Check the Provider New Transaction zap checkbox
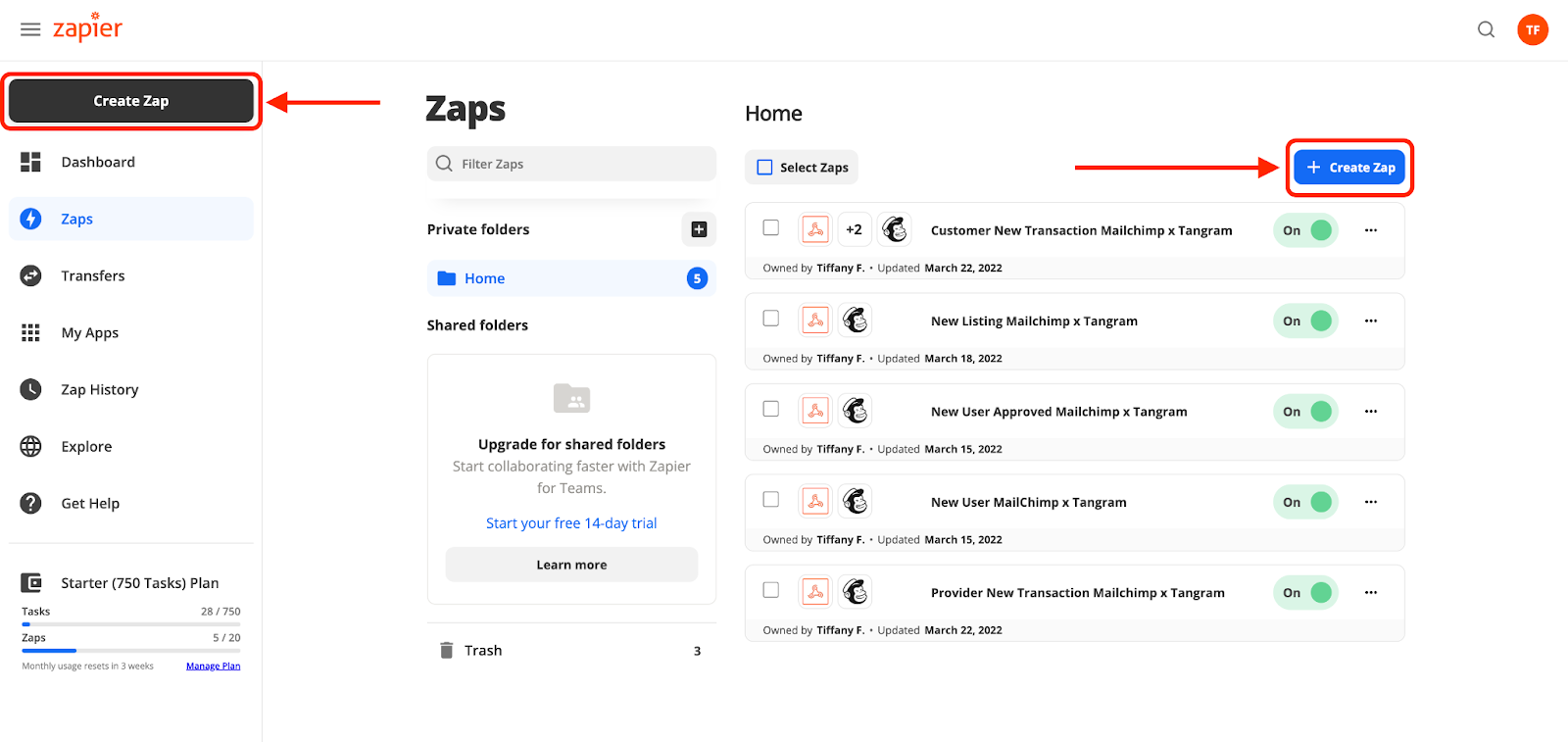This screenshot has width=1568, height=742. pos(771,590)
